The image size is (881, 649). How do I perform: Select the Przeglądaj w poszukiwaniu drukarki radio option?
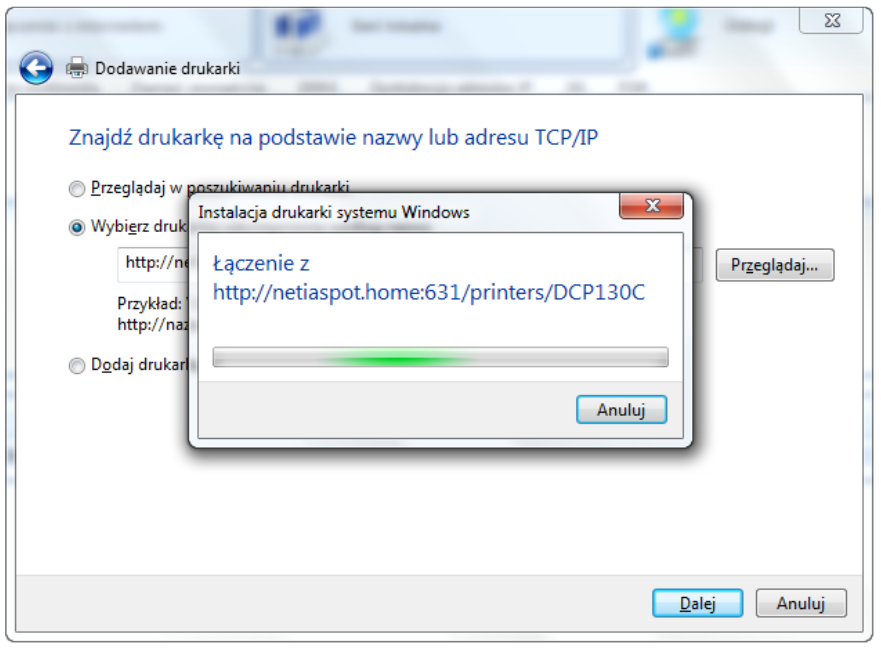[76, 189]
